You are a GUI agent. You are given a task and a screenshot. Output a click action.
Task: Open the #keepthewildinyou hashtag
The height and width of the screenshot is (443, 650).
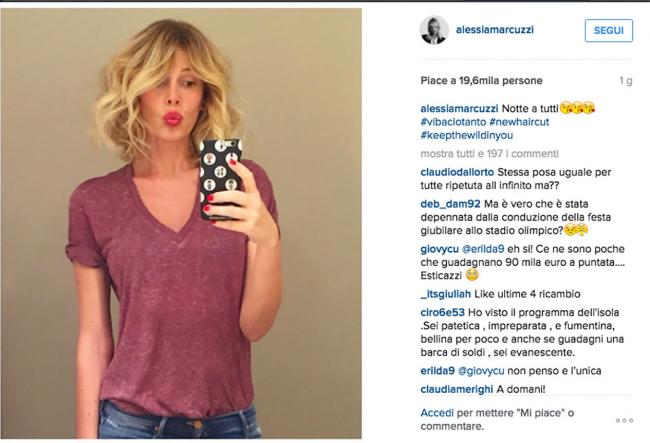[x=466, y=135]
